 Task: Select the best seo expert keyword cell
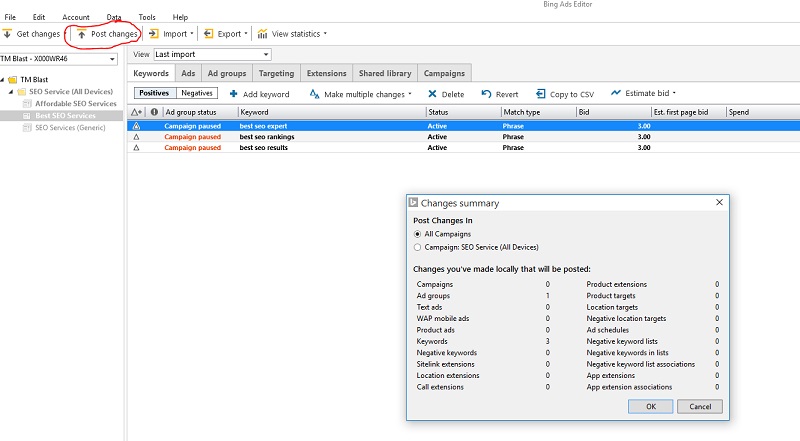(x=263, y=126)
